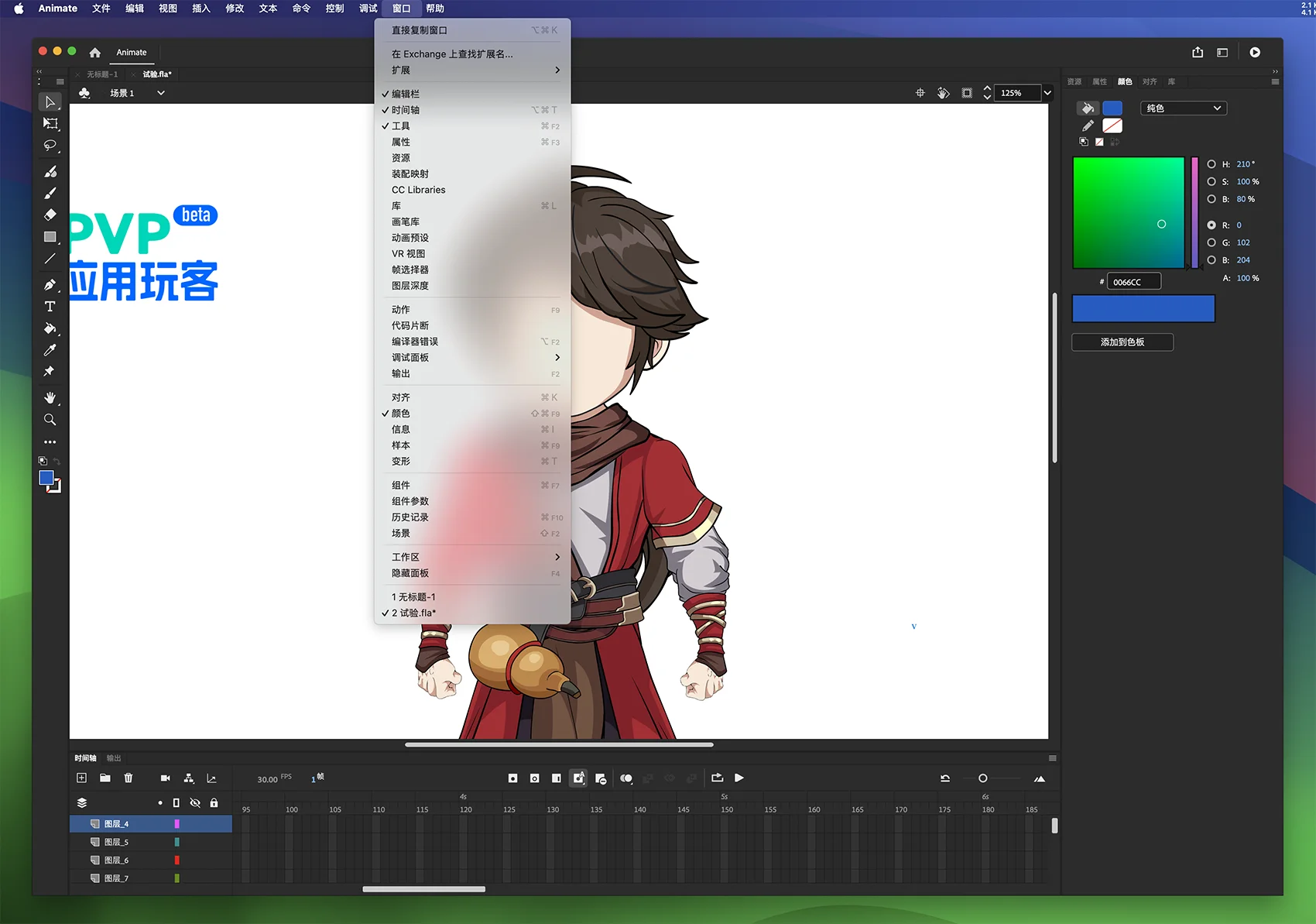Open the 场景 1 scene dropdown
The width and height of the screenshot is (1316, 924).
(x=161, y=93)
